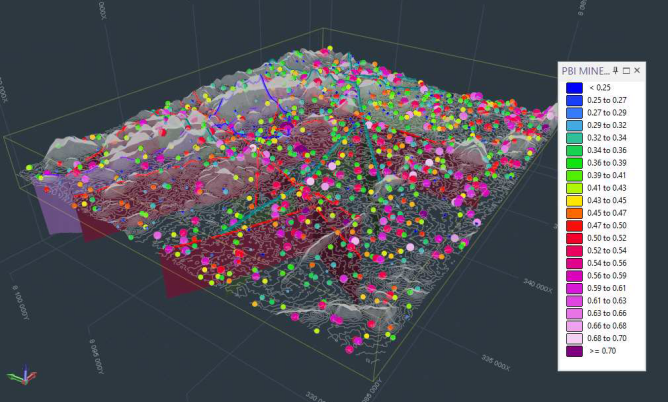Pick the swatch for 0.32 to 0.34
This screenshot has width=668, height=402.
pos(574,138)
